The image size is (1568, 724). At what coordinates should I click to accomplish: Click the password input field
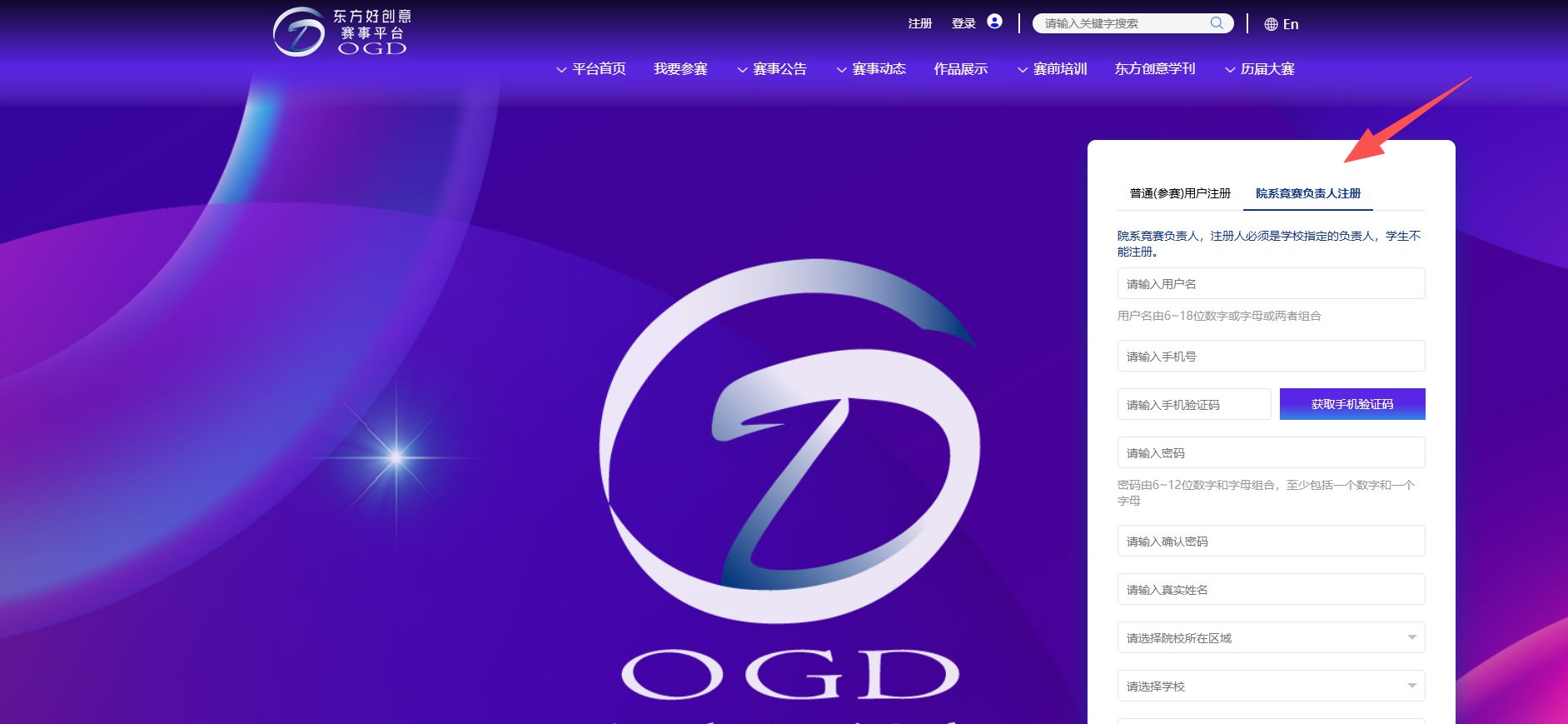[x=1272, y=452]
